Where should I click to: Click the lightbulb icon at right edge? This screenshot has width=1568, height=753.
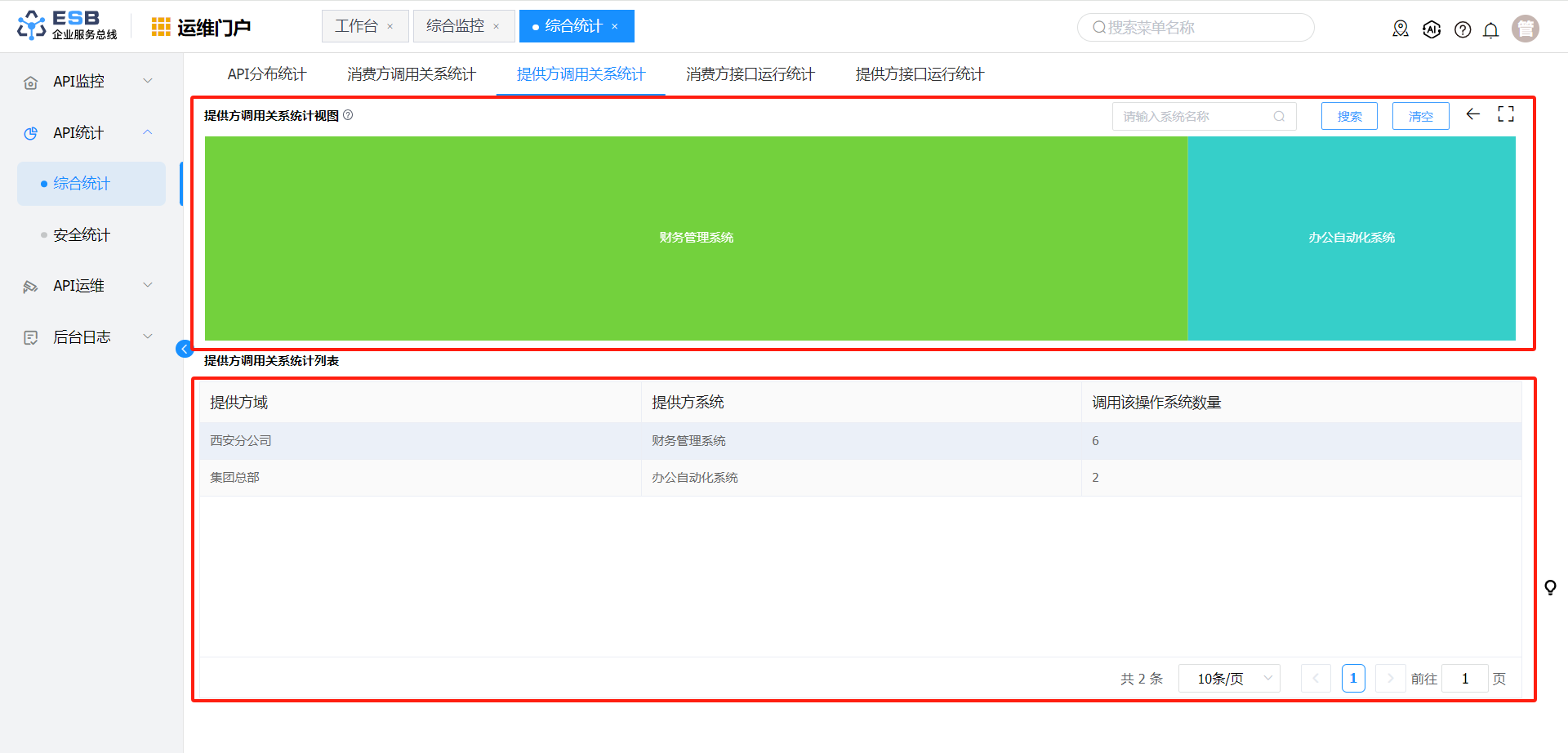(1550, 587)
